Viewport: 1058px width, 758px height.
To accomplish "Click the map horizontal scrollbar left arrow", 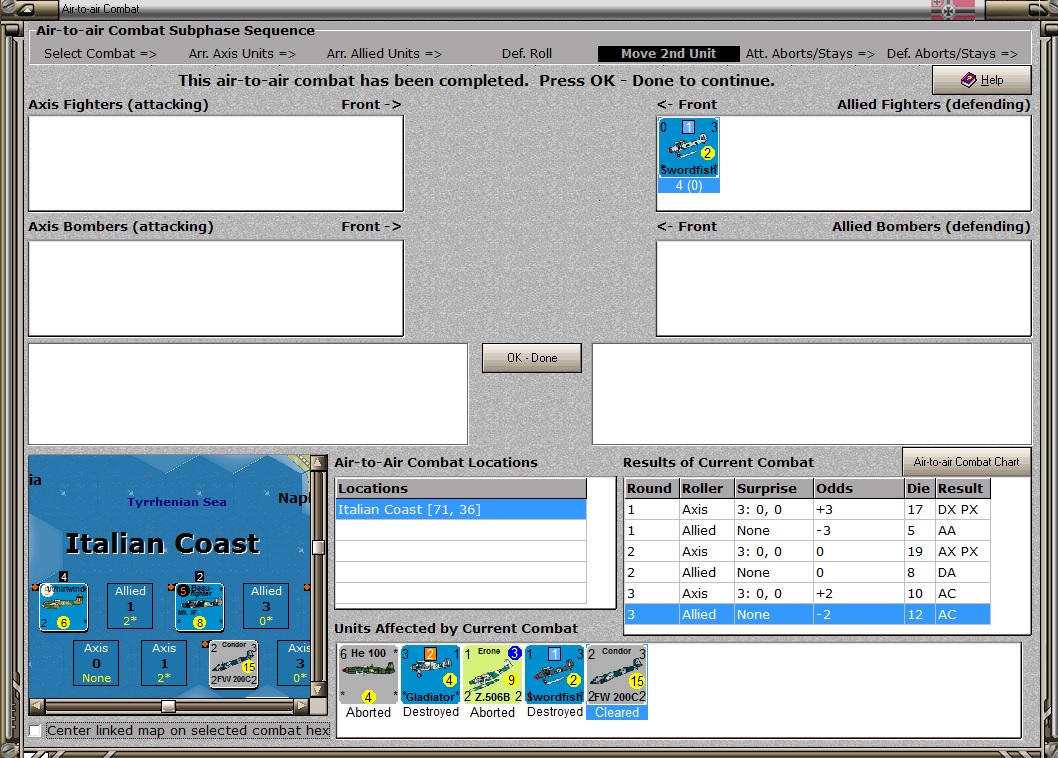I will click(x=37, y=706).
